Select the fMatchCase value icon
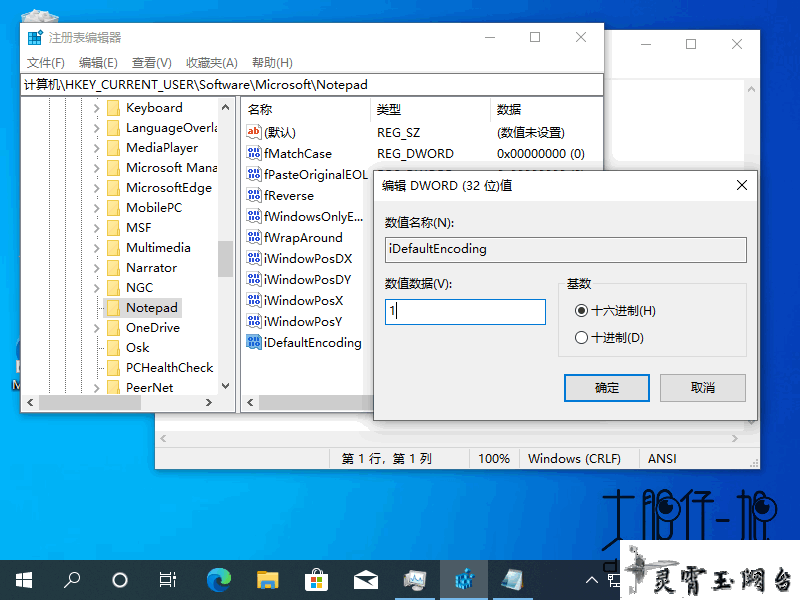Screen dimensions: 800x600 pyautogui.click(x=254, y=154)
